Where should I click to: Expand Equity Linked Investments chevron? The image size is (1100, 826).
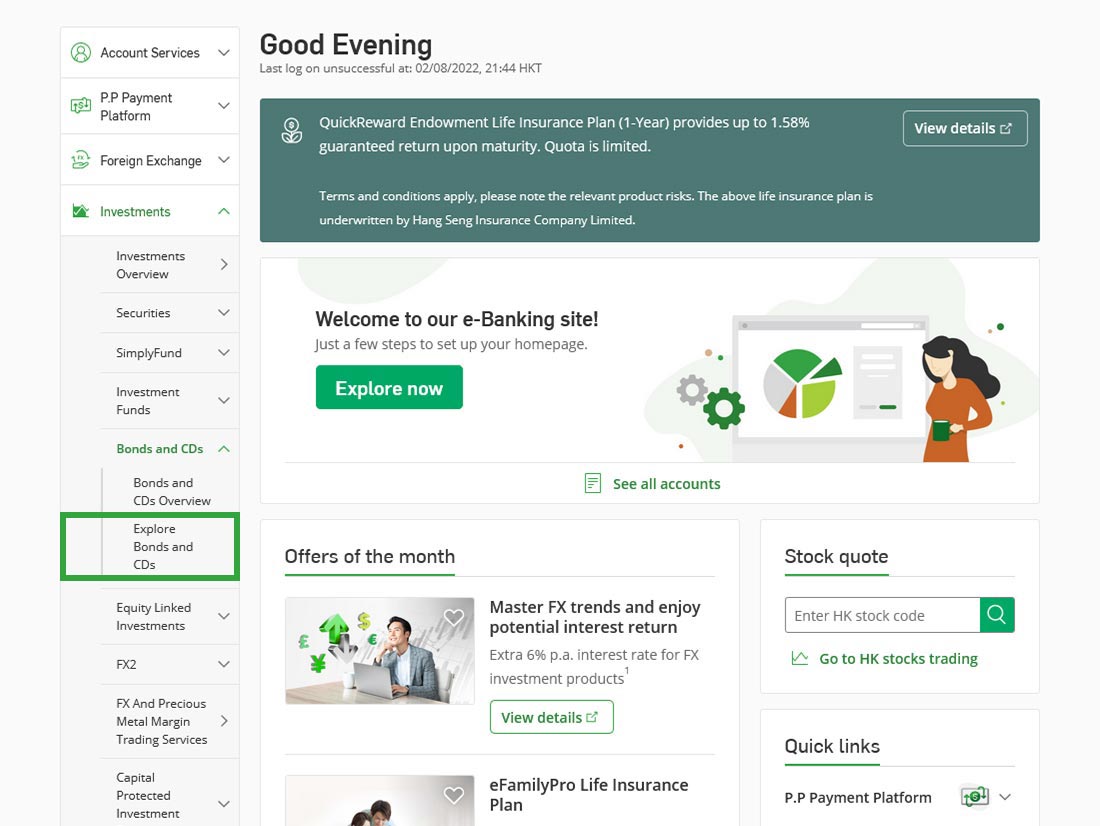click(x=224, y=616)
